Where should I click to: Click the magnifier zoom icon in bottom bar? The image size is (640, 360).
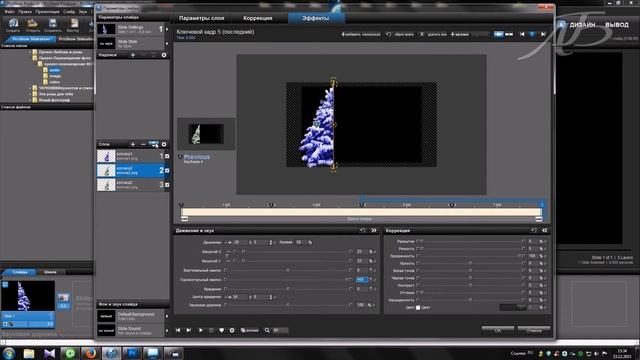click(x=267, y=330)
